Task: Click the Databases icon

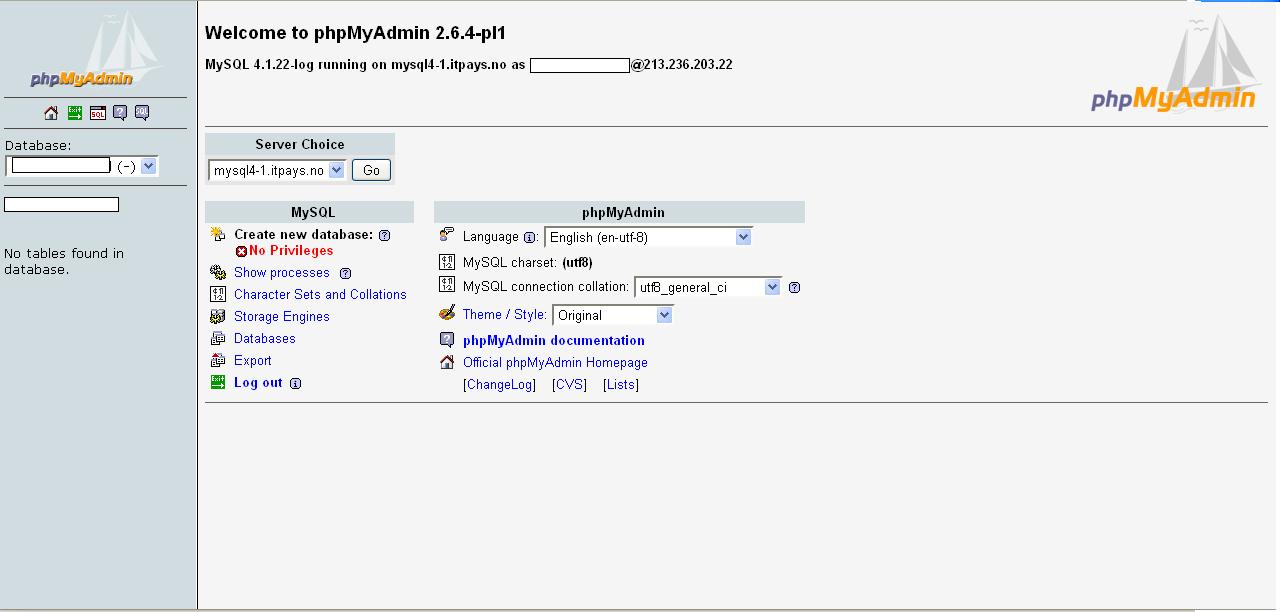Action: click(218, 338)
